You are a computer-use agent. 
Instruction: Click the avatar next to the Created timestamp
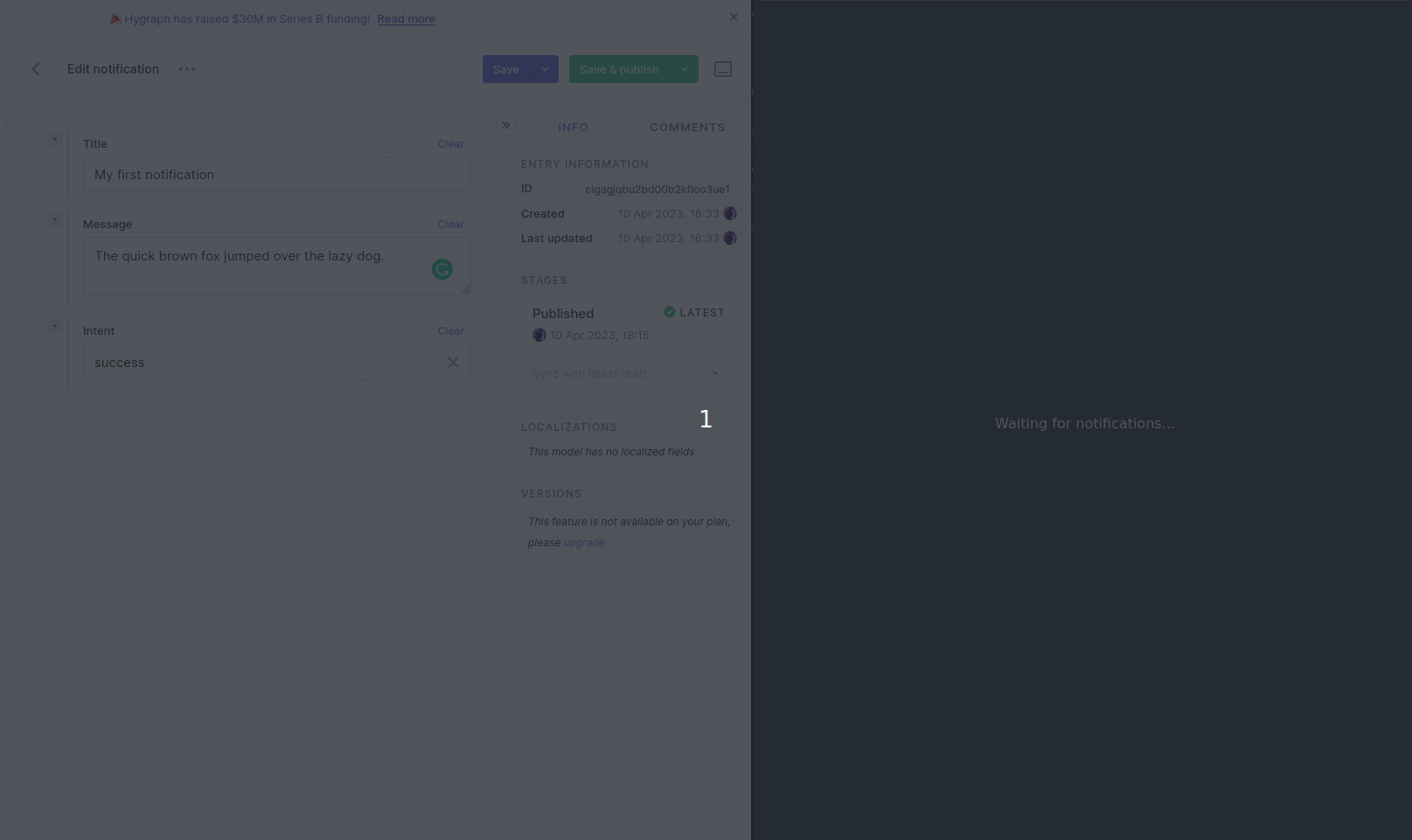pos(730,213)
